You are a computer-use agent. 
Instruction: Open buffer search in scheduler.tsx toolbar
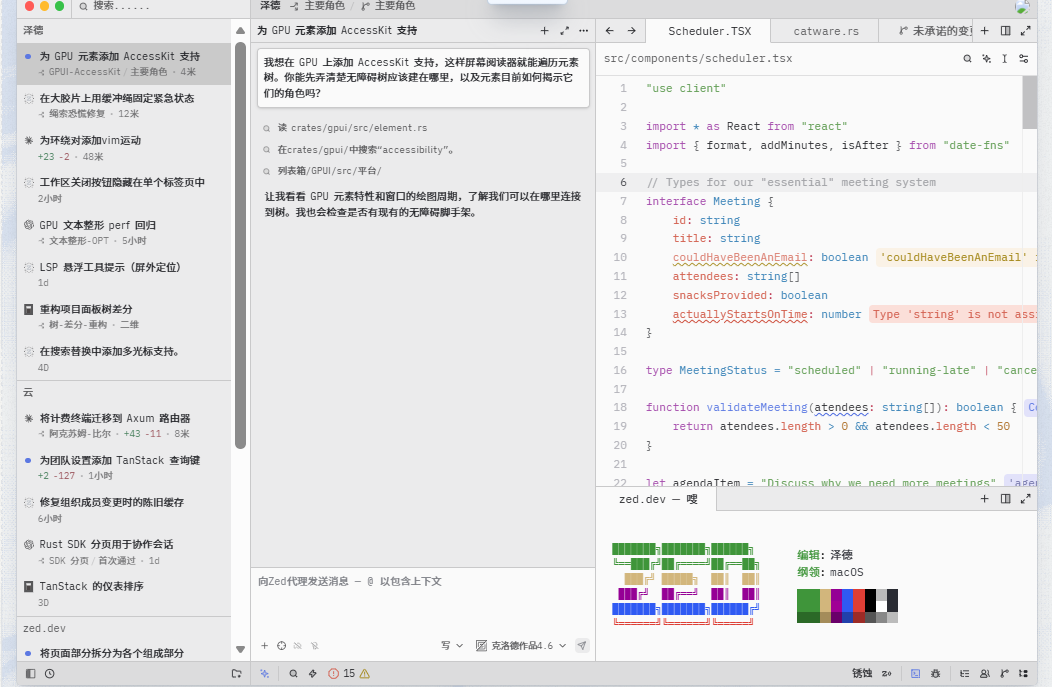click(x=967, y=59)
